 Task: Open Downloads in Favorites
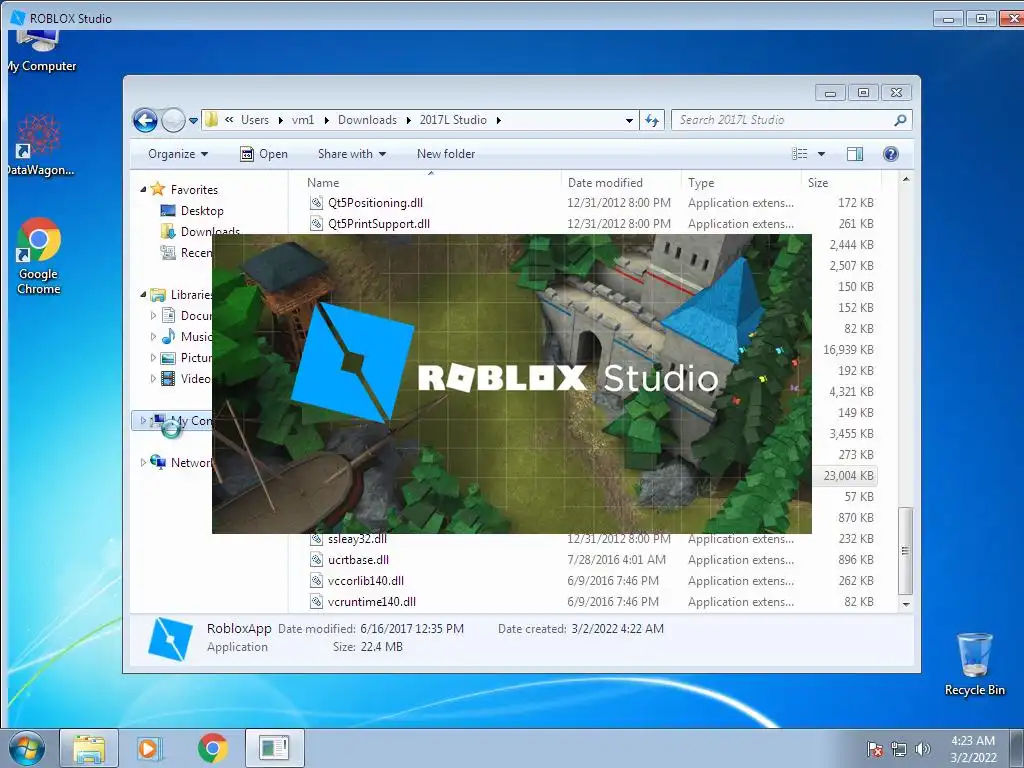pos(210,232)
